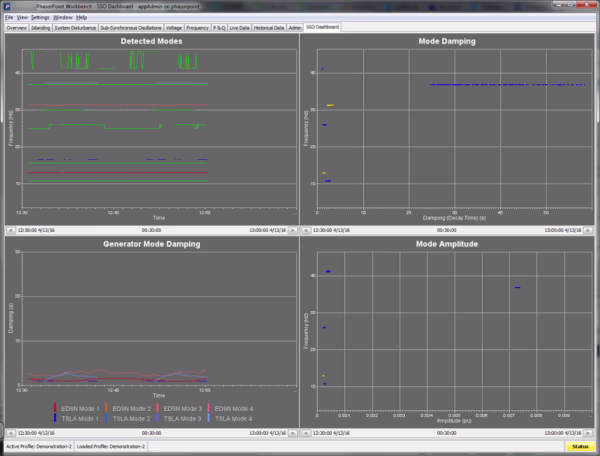Click EDSN Mode 2 legend swatch
Viewport: 600px width, 456px height.
coord(106,408)
